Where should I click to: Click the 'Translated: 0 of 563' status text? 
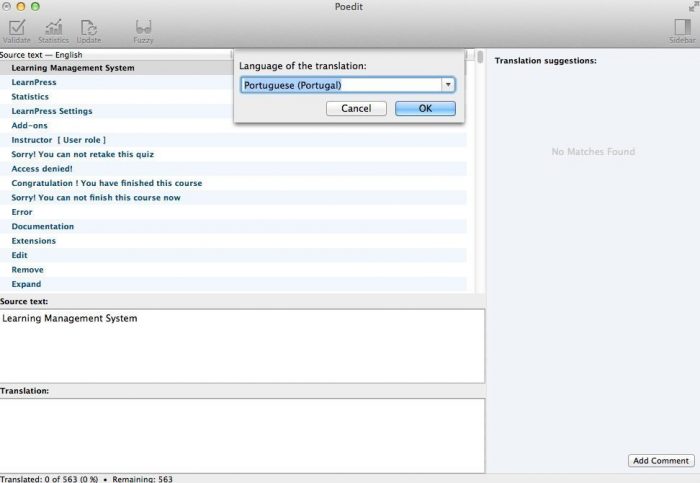49,479
